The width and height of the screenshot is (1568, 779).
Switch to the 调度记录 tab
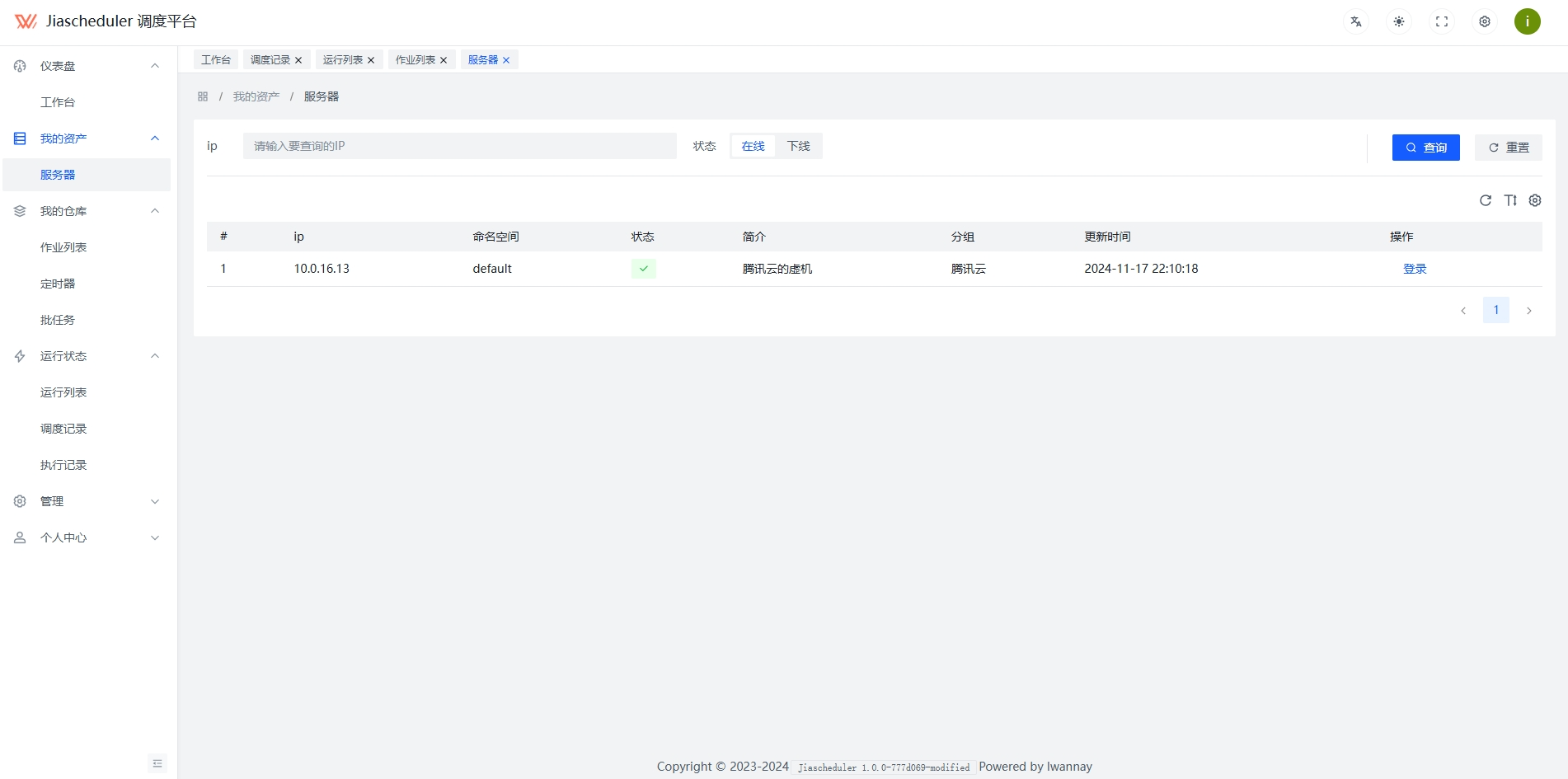coord(270,59)
